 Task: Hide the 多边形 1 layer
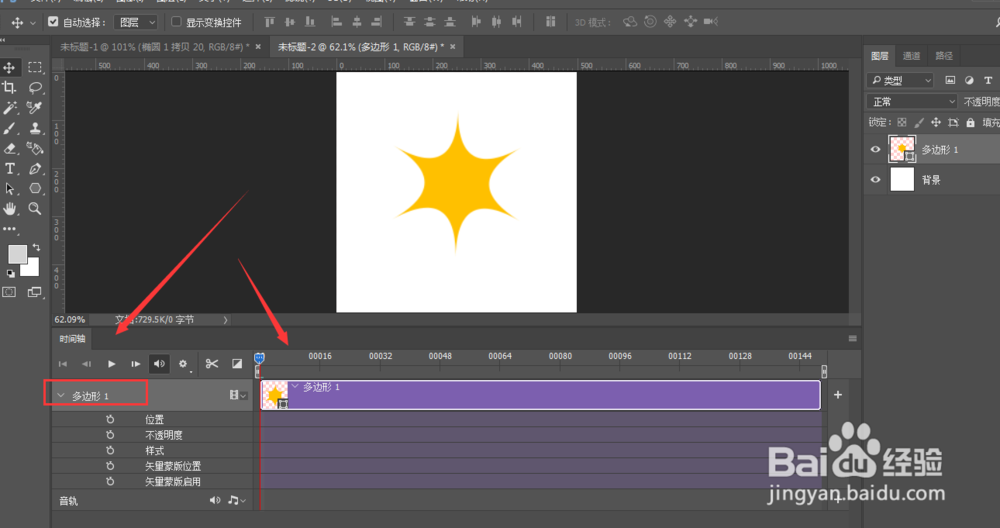tap(875, 149)
